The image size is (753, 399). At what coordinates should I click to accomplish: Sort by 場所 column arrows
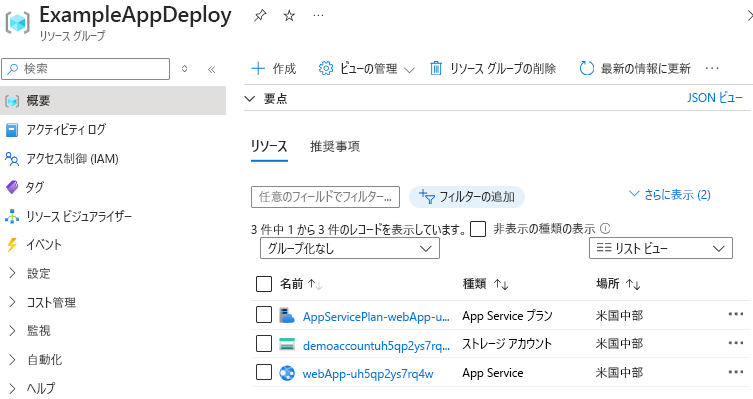(633, 284)
